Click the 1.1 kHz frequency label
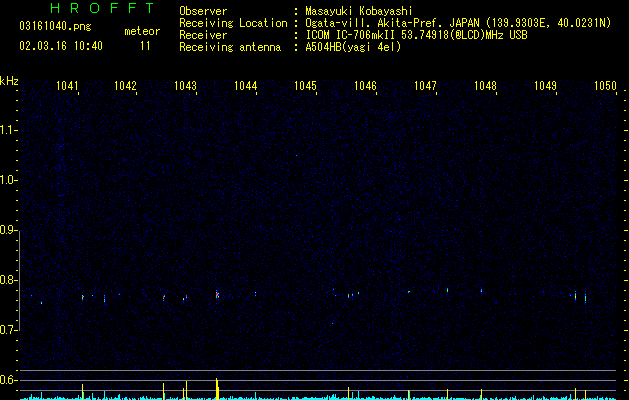Image resolution: width=629 pixels, height=400 pixels. pos(9,130)
